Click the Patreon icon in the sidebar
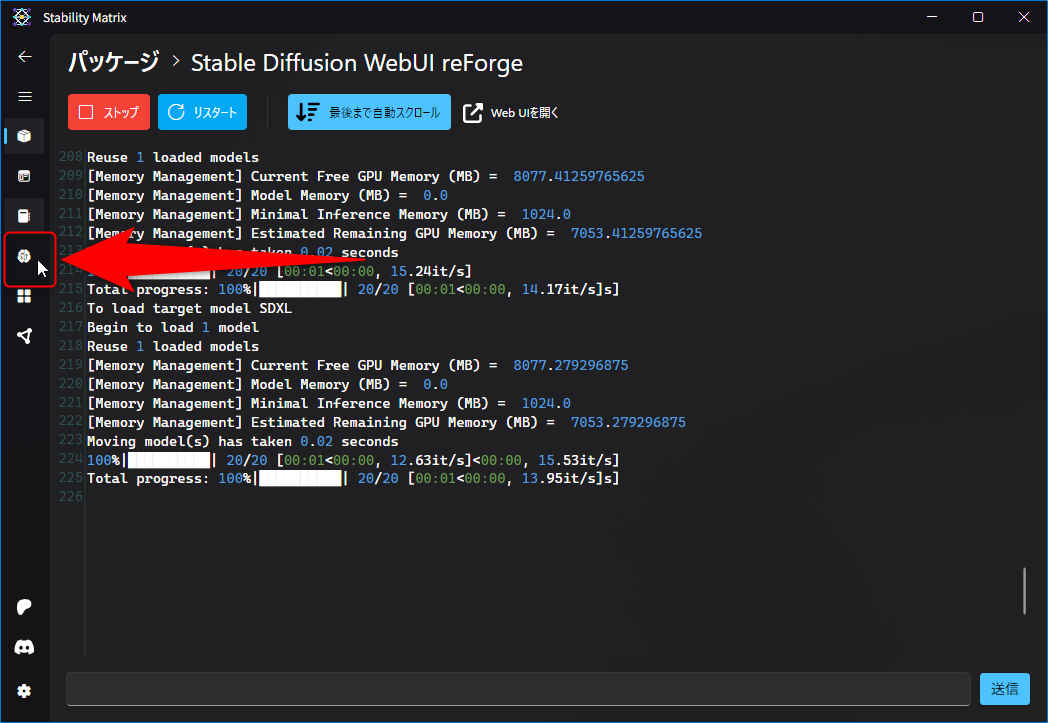The height and width of the screenshot is (723, 1048). 25,607
